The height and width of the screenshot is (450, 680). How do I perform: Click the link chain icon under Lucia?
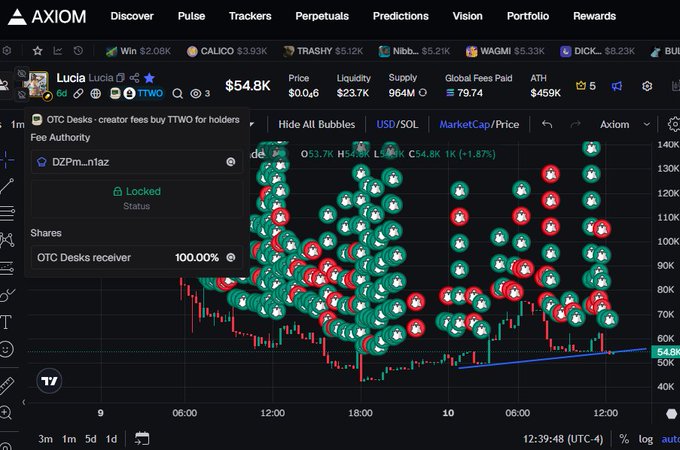point(78,93)
